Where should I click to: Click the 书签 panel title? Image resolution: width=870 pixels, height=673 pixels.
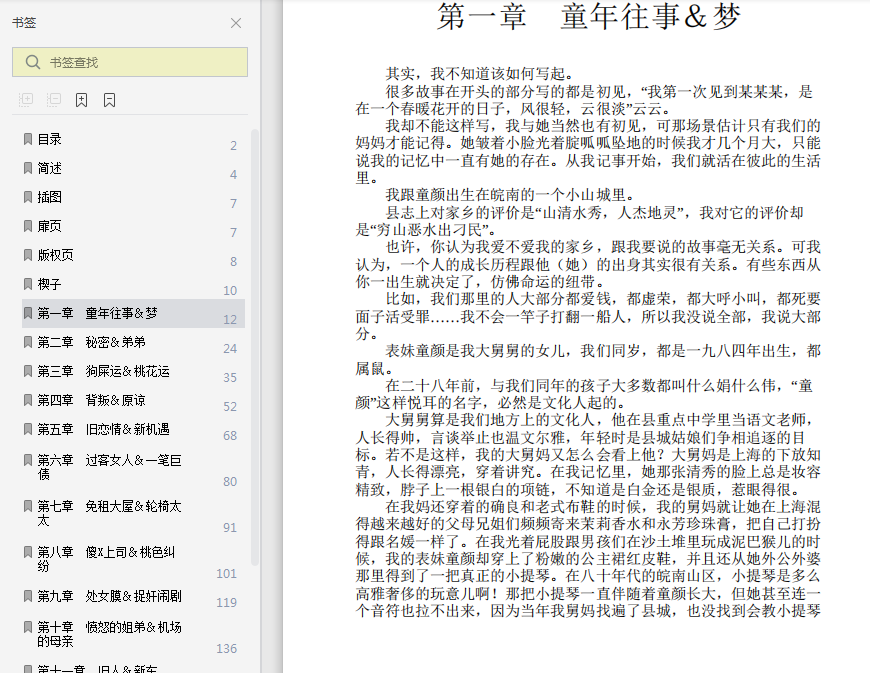coord(24,23)
